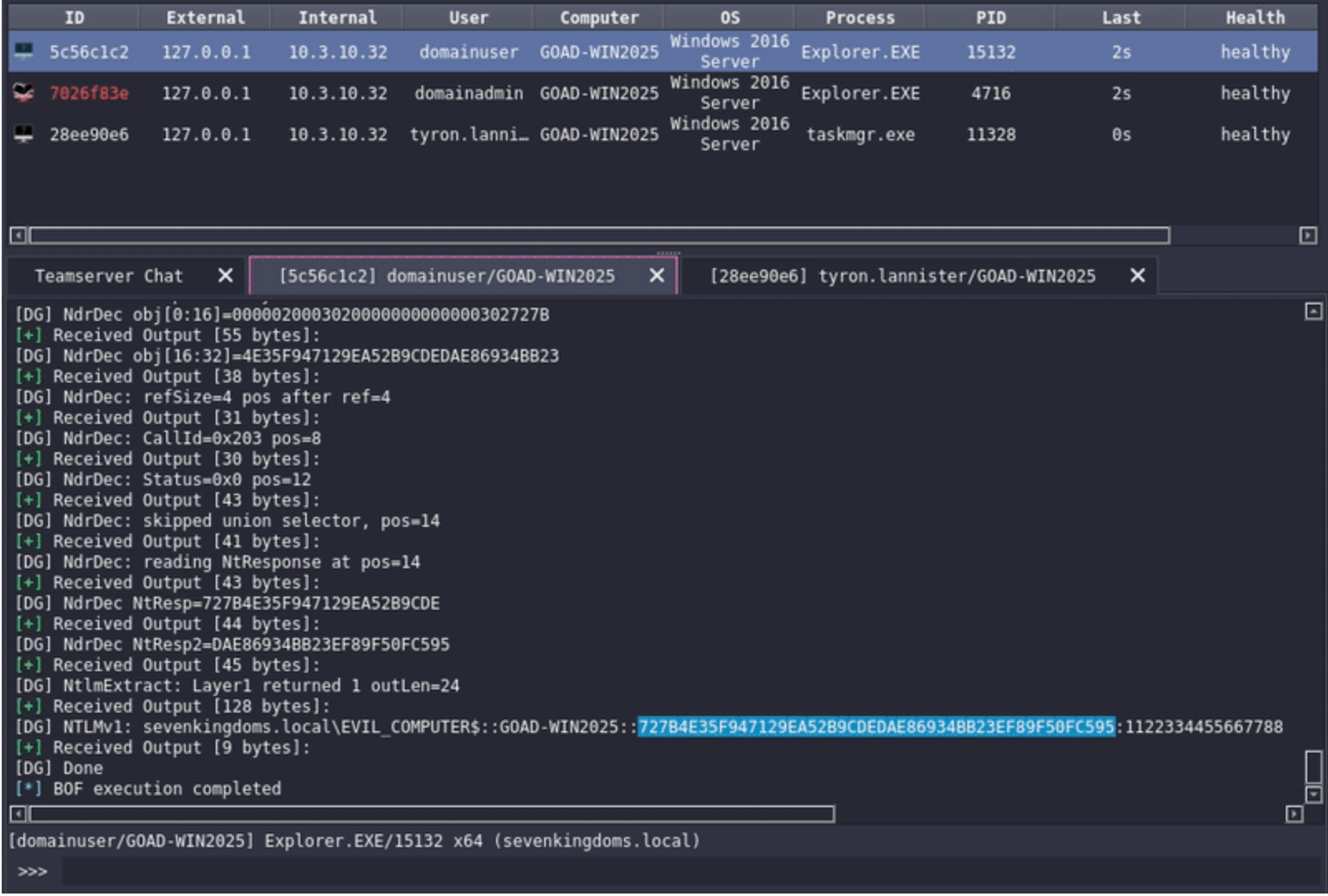1328x896 pixels.
Task: Click PID 4716 cell
Action: [x=990, y=93]
